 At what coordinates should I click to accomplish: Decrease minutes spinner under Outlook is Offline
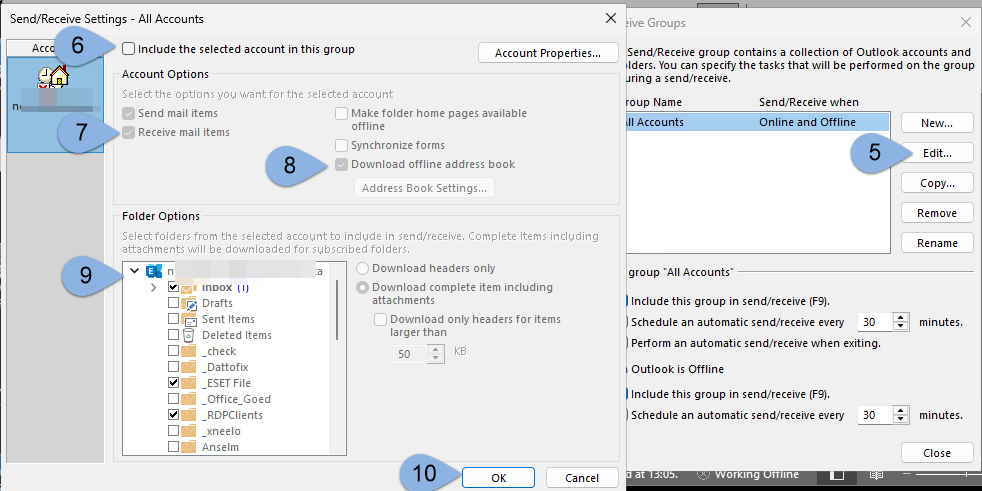click(x=900, y=420)
